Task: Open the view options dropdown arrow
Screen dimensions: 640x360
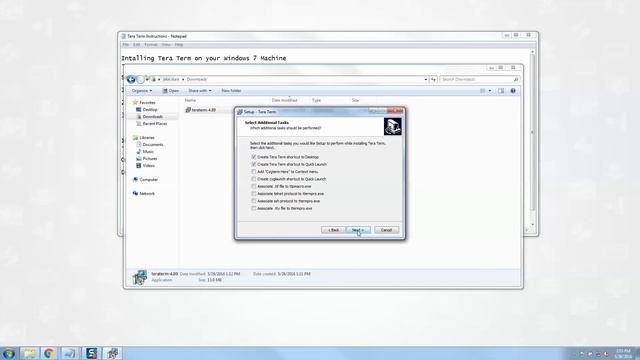Action: 490,91
